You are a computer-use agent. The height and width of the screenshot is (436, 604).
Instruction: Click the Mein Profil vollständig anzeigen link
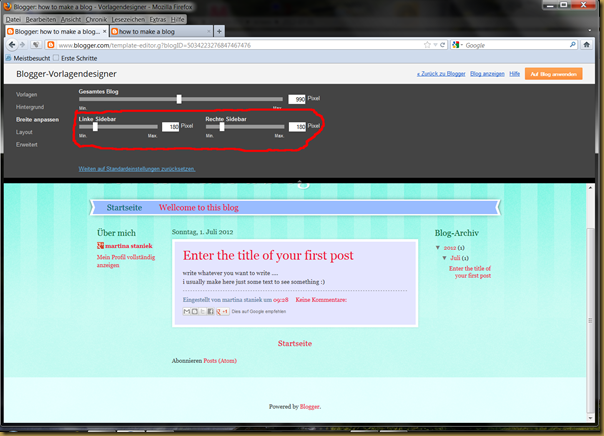126,261
